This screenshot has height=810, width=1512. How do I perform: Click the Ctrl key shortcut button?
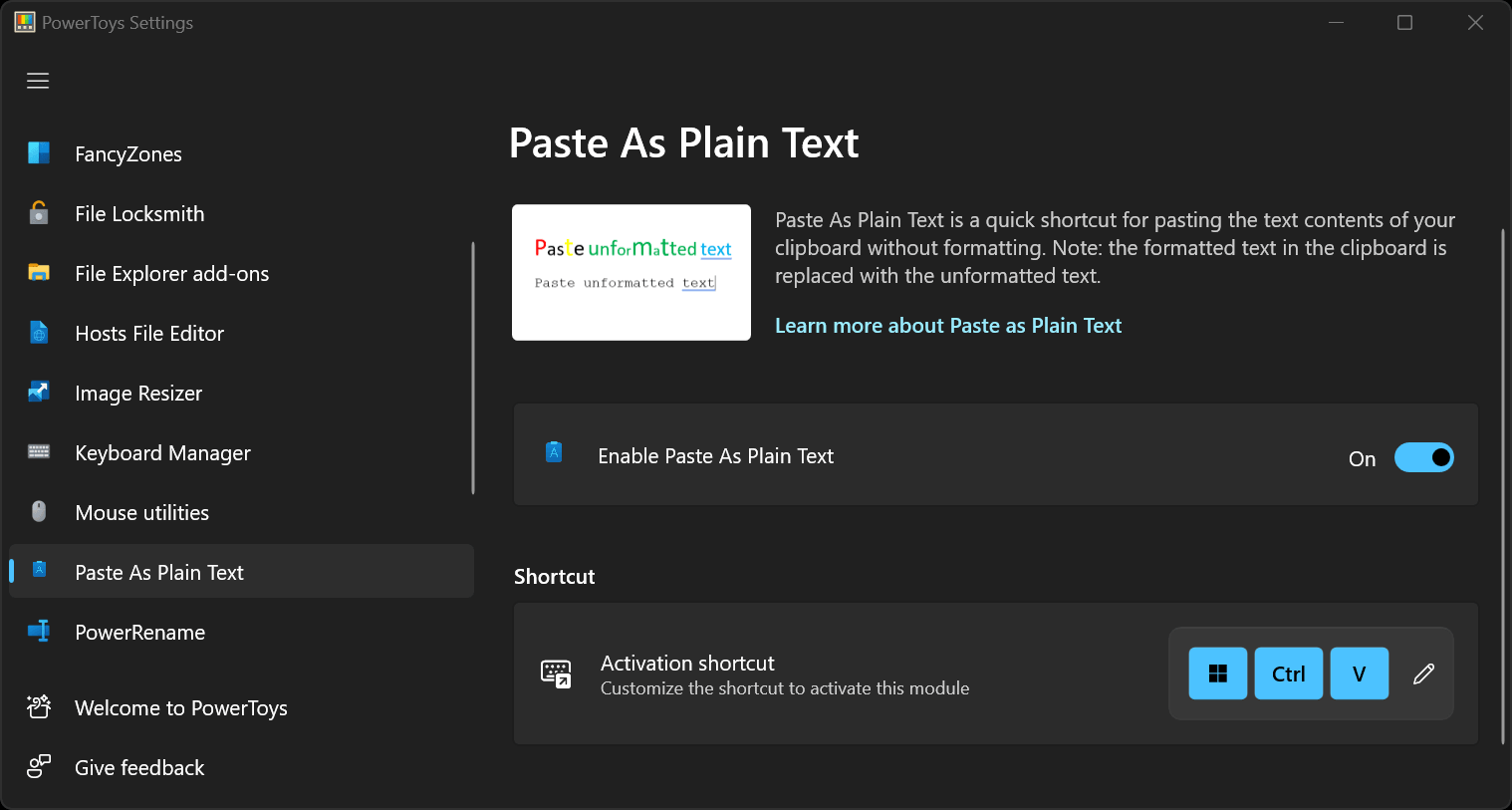[x=1288, y=674]
